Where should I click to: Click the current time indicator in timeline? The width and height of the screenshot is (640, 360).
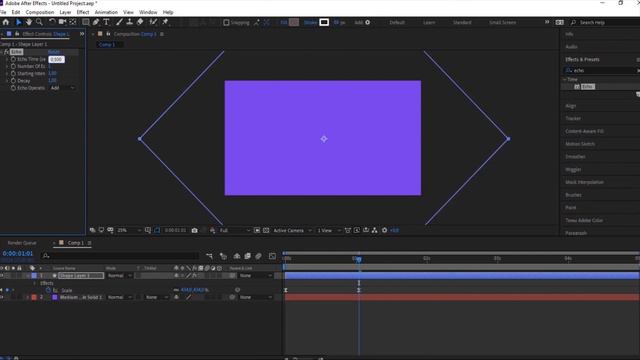pyautogui.click(x=359, y=259)
